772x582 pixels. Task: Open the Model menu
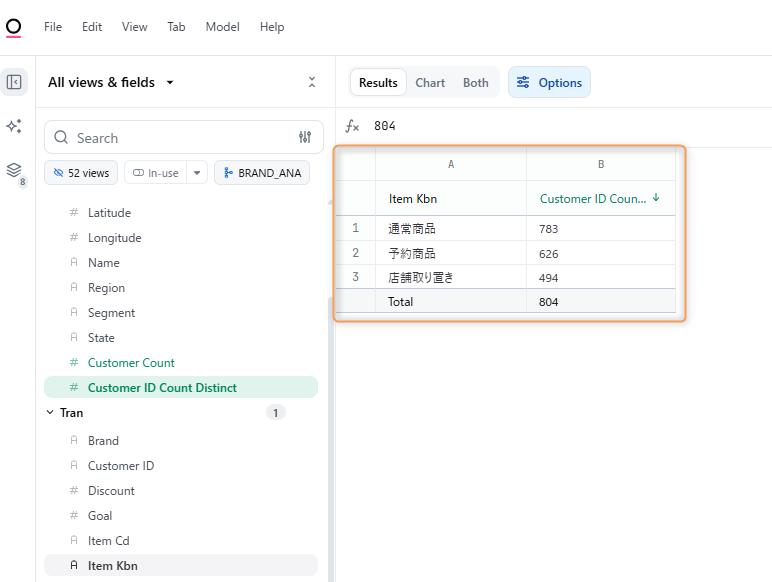222,27
